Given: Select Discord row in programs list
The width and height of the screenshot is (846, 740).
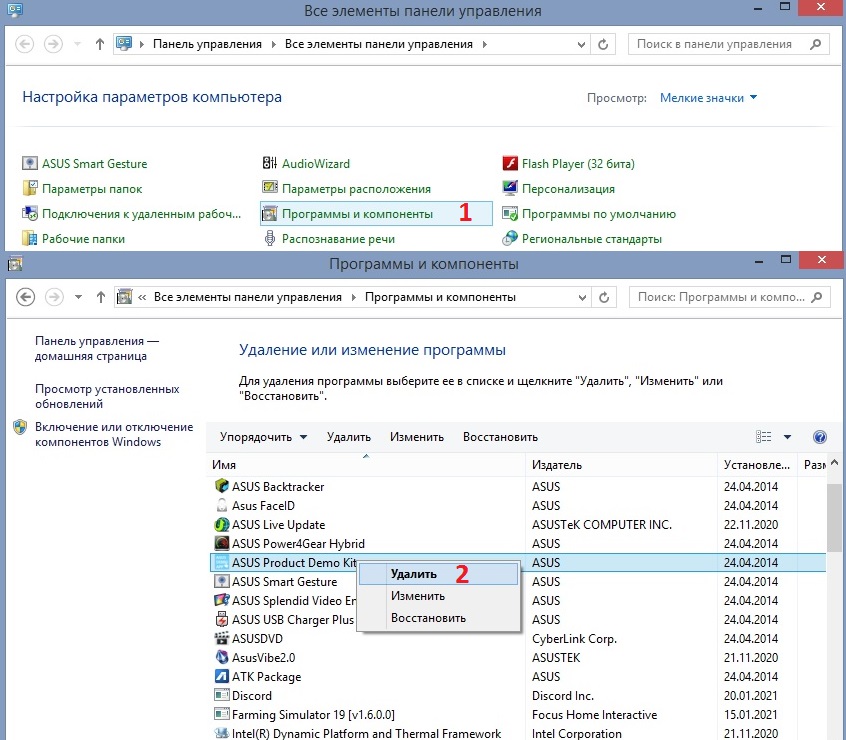Looking at the screenshot, I should (x=516, y=695).
